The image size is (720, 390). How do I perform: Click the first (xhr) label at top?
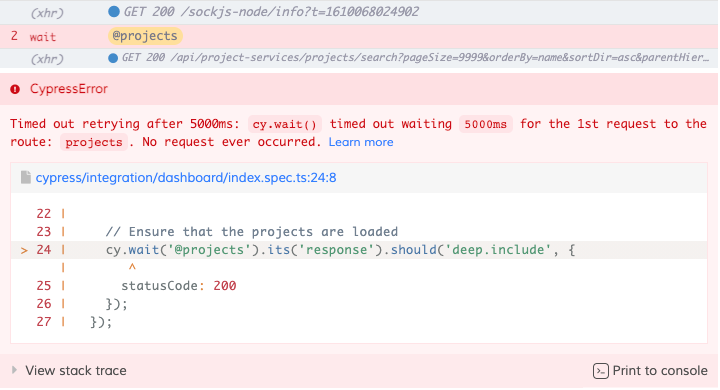click(47, 13)
